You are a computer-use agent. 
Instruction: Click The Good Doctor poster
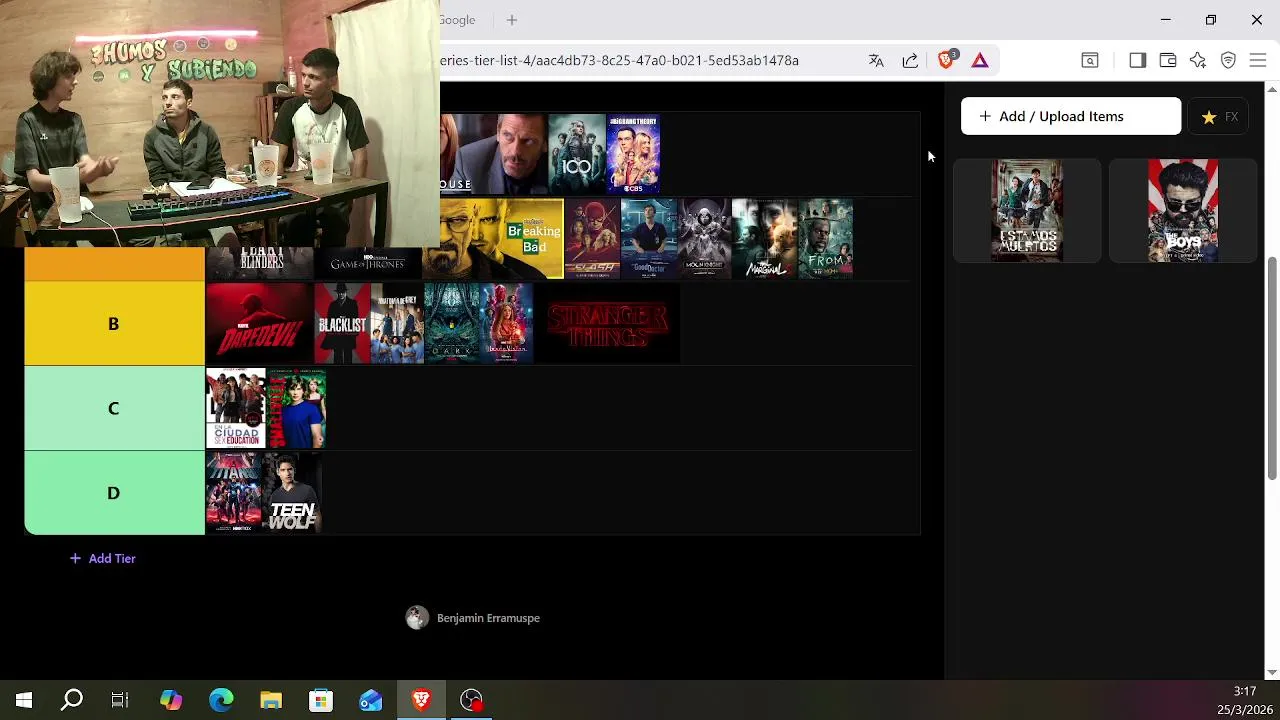point(648,239)
